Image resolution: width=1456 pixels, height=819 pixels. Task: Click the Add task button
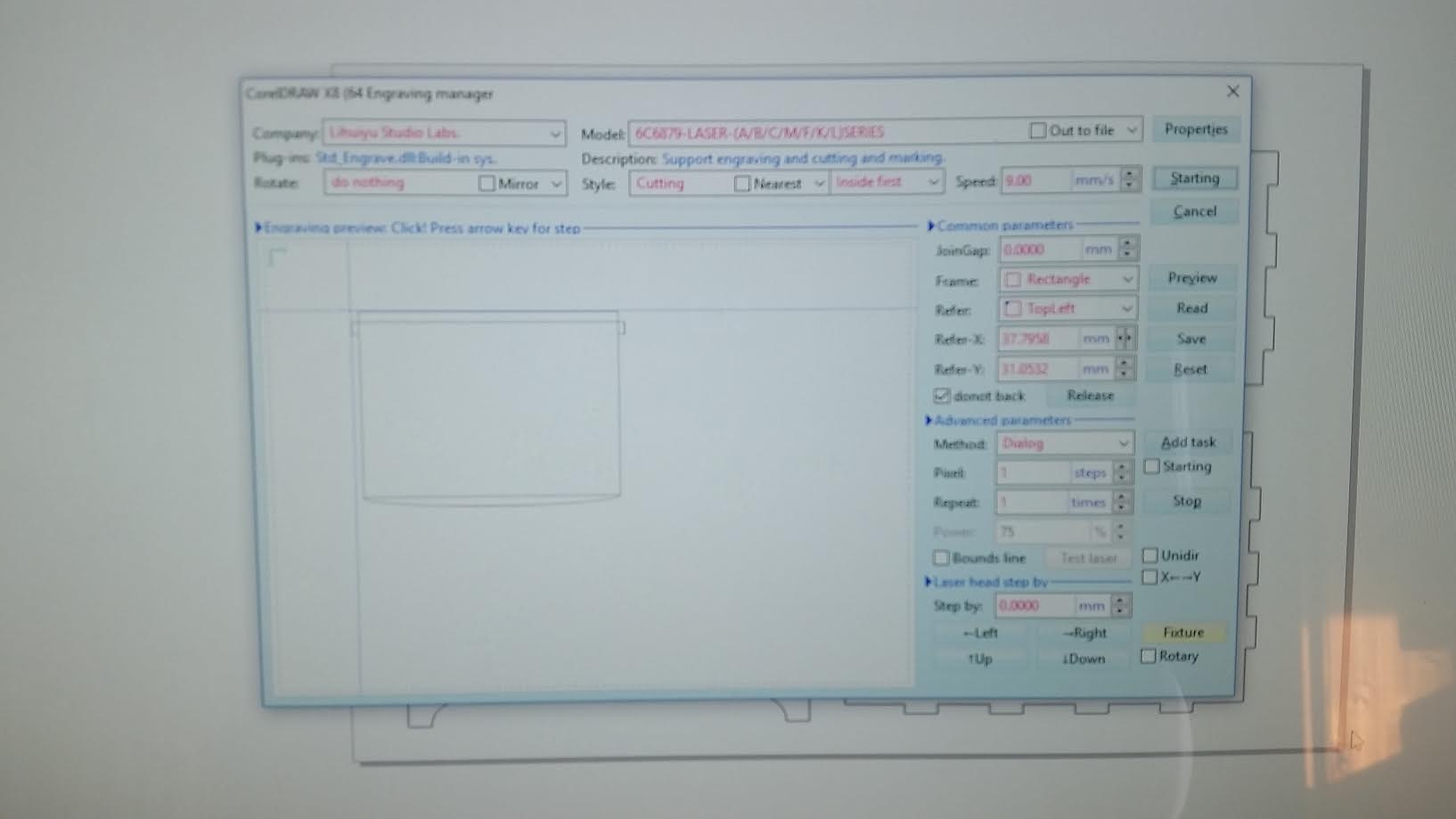pos(1188,442)
